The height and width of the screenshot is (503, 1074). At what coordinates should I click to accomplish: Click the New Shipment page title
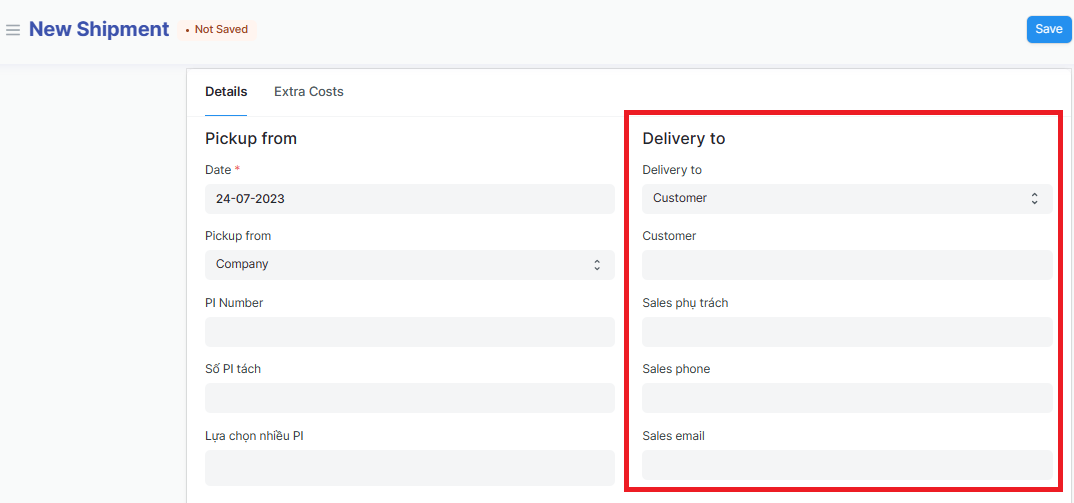coord(99,29)
